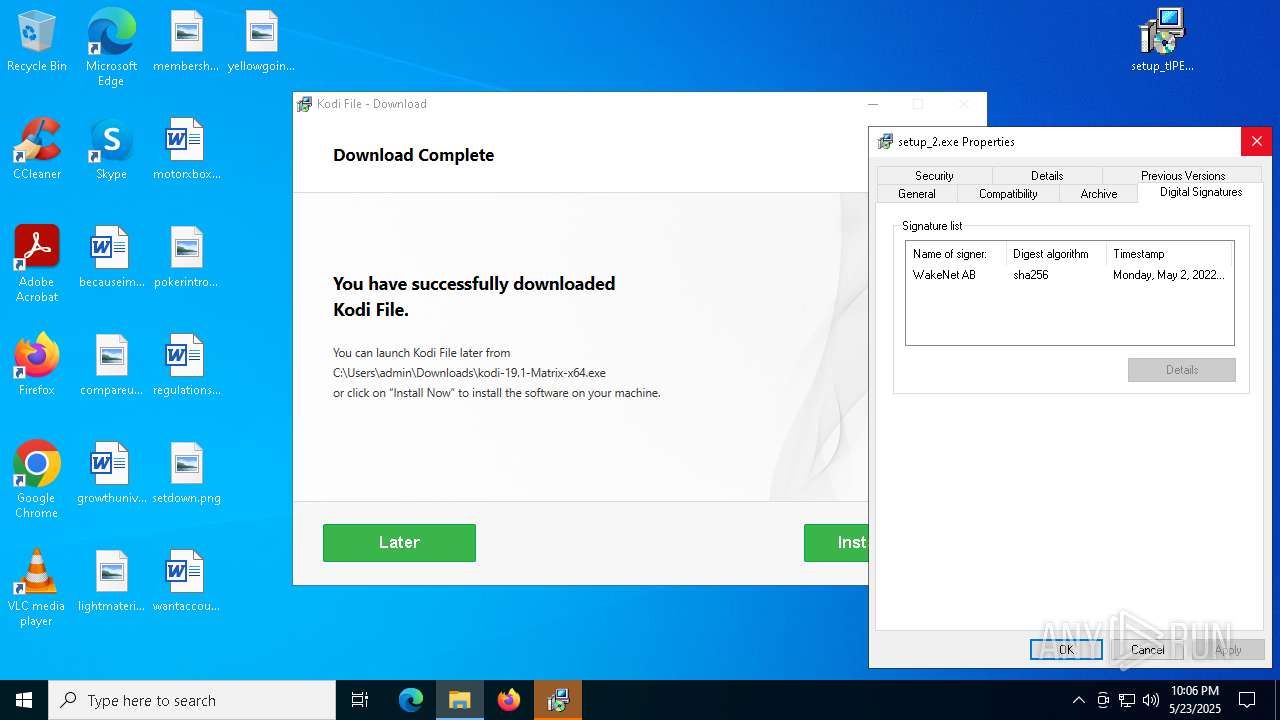The width and height of the screenshot is (1280, 720).
Task: Select setup_tIPE... installer icon on desktop
Action: point(1162,42)
